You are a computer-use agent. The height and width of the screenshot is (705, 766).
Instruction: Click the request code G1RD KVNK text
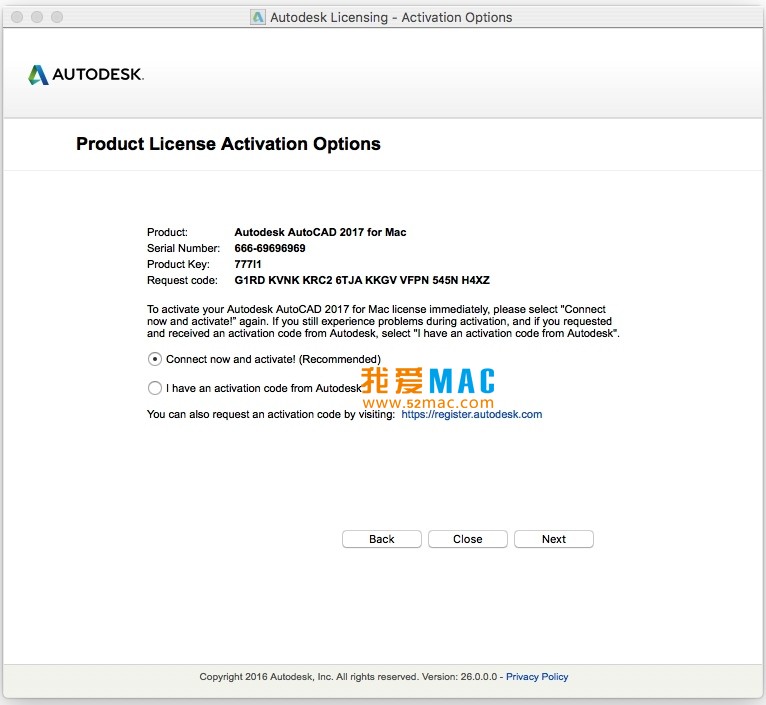(362, 280)
